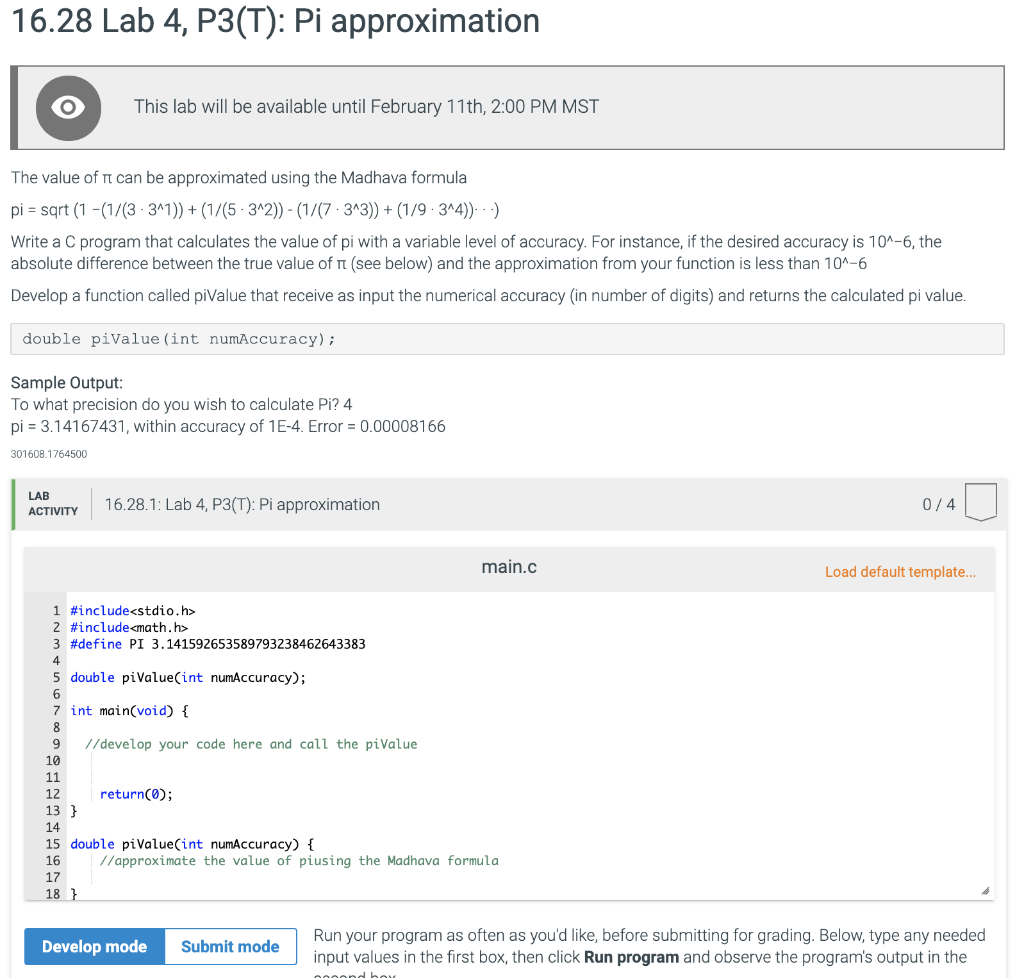The height and width of the screenshot is (978, 1024).
Task: Switch to Submit mode
Action: coord(229,946)
